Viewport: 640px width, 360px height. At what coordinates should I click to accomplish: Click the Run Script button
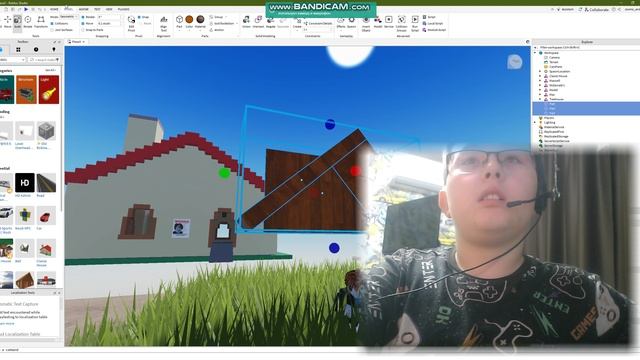415,24
